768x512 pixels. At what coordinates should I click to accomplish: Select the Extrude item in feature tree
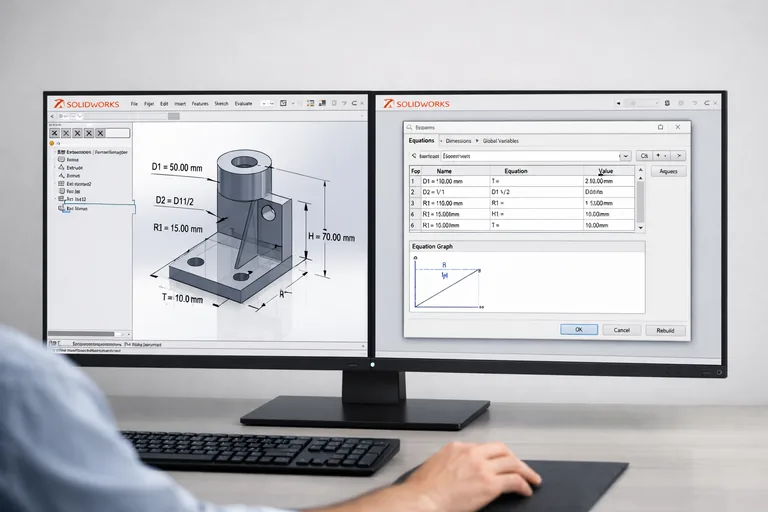(74, 168)
